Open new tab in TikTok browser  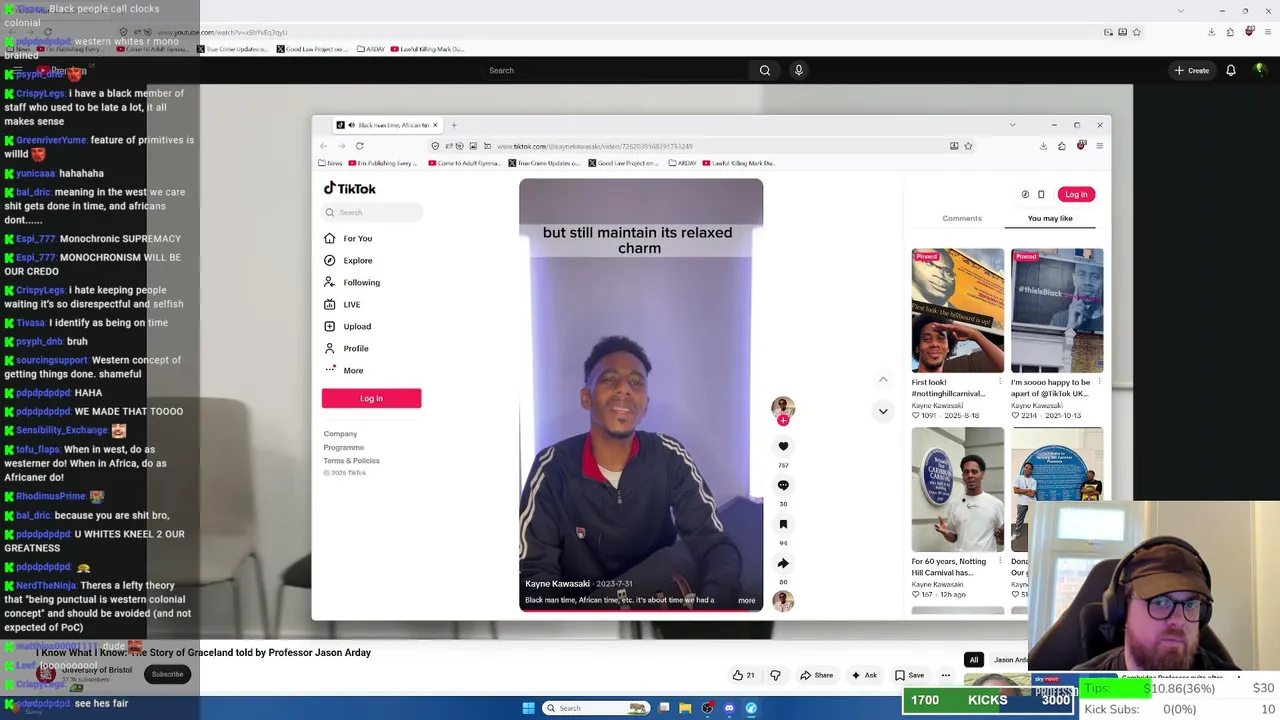[454, 125]
